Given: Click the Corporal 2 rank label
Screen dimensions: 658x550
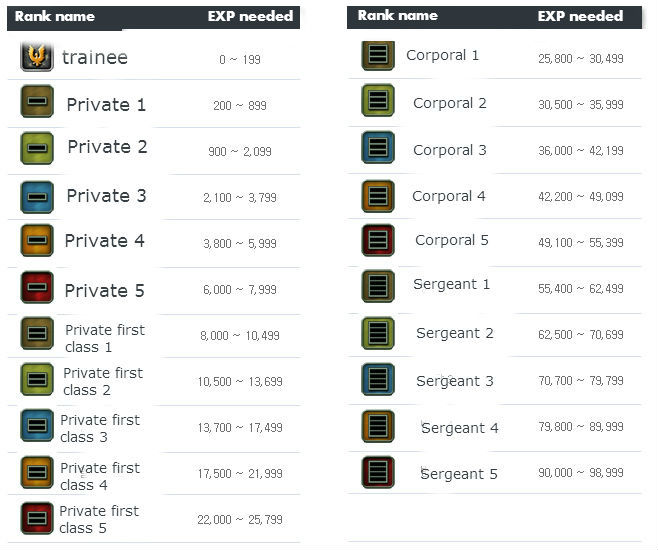Looking at the screenshot, I should click(449, 103).
